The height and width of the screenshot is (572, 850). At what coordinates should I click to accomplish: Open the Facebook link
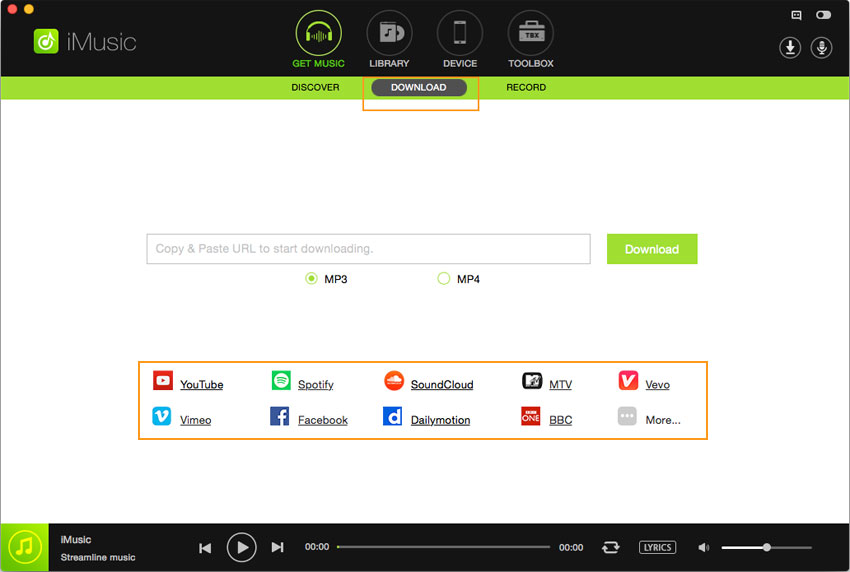(323, 420)
